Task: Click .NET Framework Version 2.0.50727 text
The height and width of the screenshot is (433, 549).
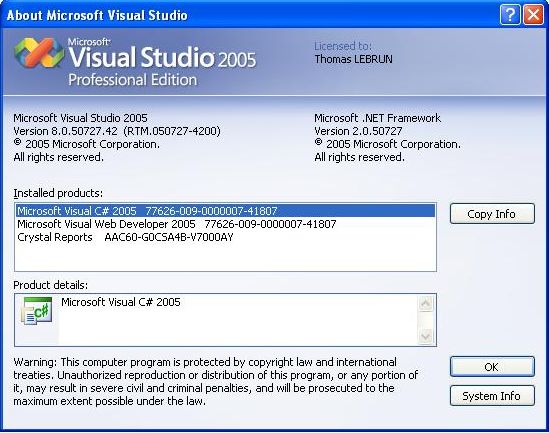Action: (x=358, y=131)
